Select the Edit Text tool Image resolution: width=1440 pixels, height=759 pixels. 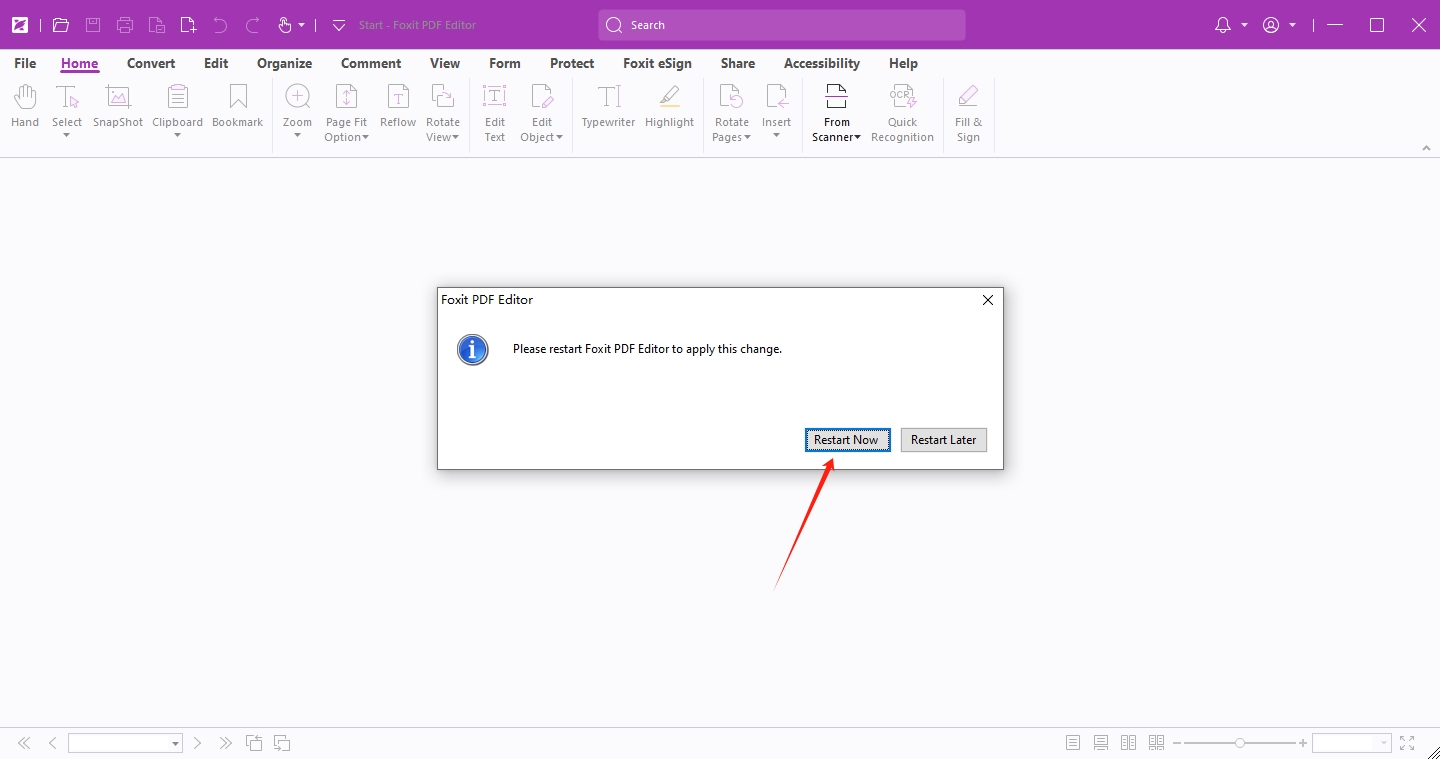(x=495, y=113)
